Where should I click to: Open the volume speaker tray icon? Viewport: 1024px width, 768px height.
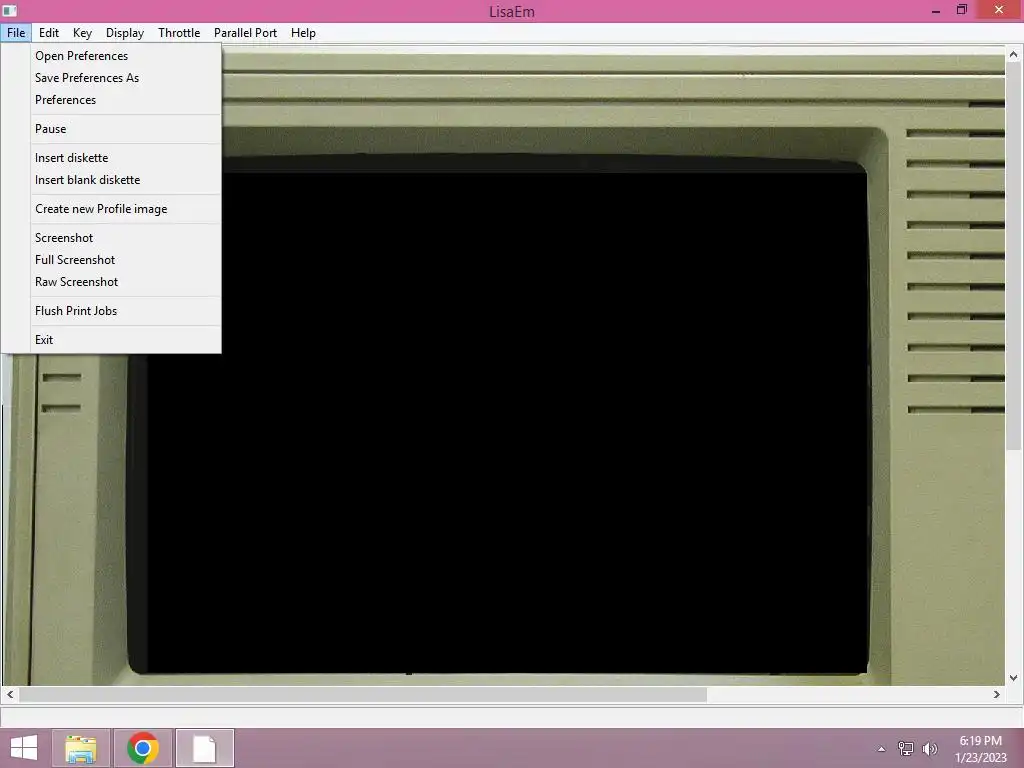[930, 749]
